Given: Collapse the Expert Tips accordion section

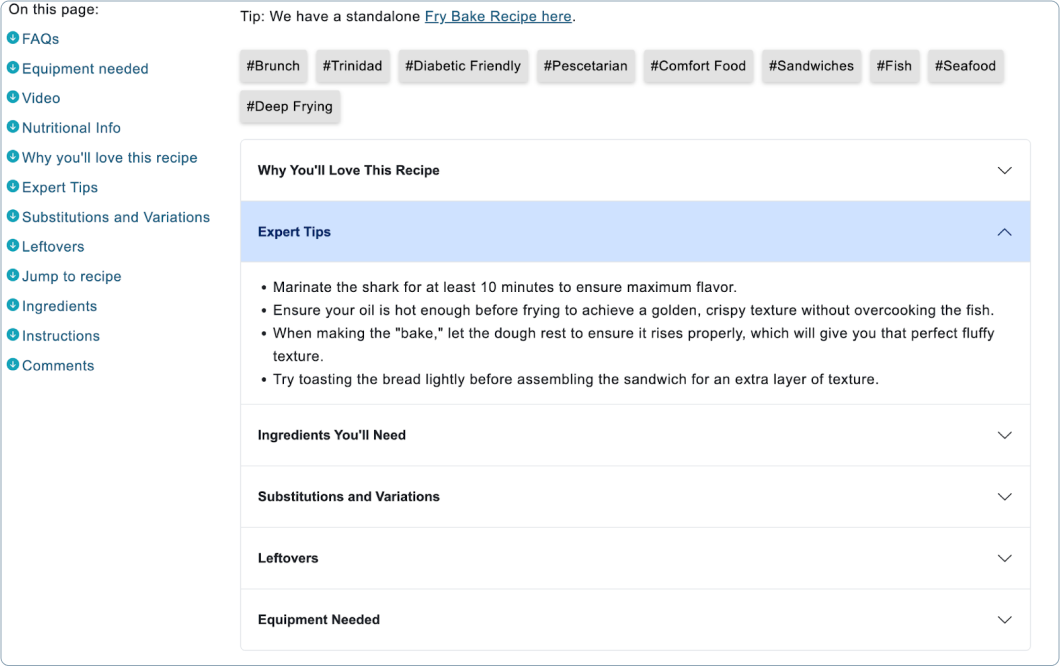Looking at the screenshot, I should point(1004,231).
